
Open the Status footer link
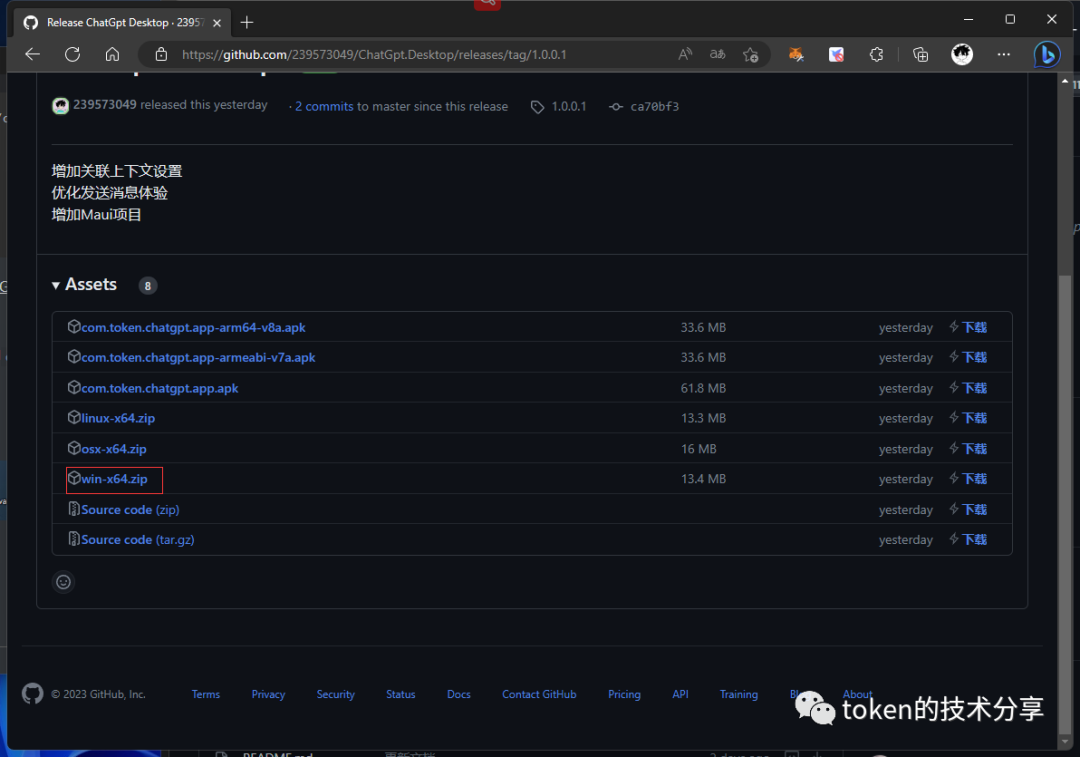pyautogui.click(x=401, y=694)
